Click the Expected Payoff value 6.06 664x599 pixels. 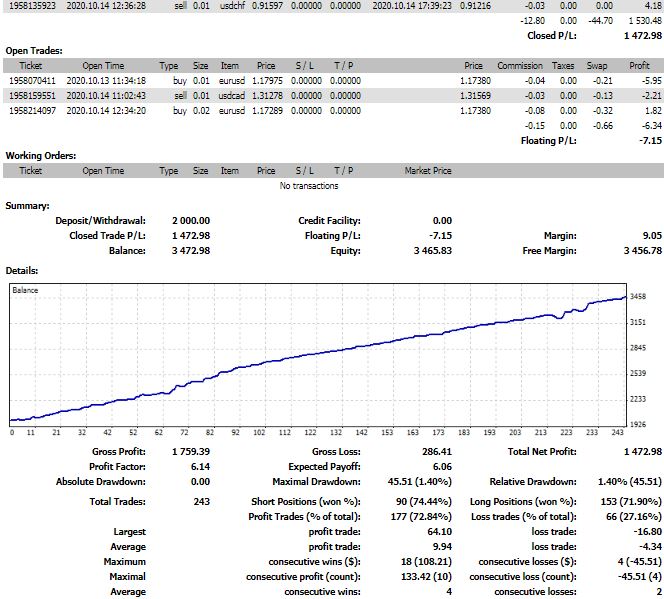coord(443,467)
